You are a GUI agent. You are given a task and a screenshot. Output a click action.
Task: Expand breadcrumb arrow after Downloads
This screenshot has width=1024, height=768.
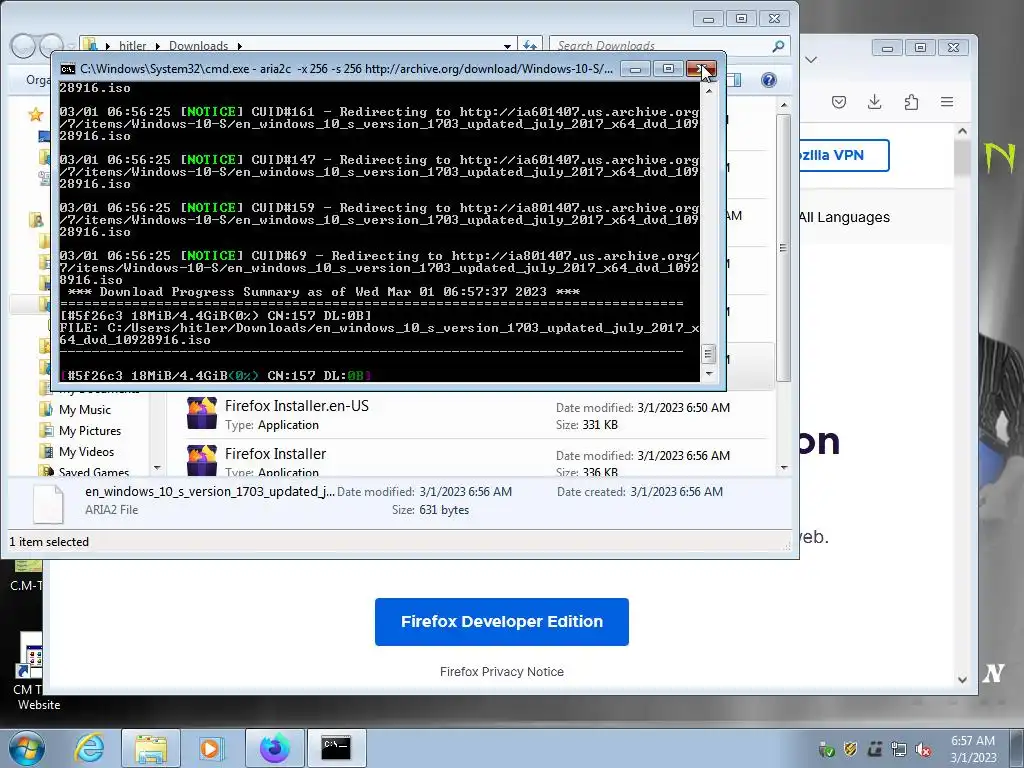[x=240, y=46]
